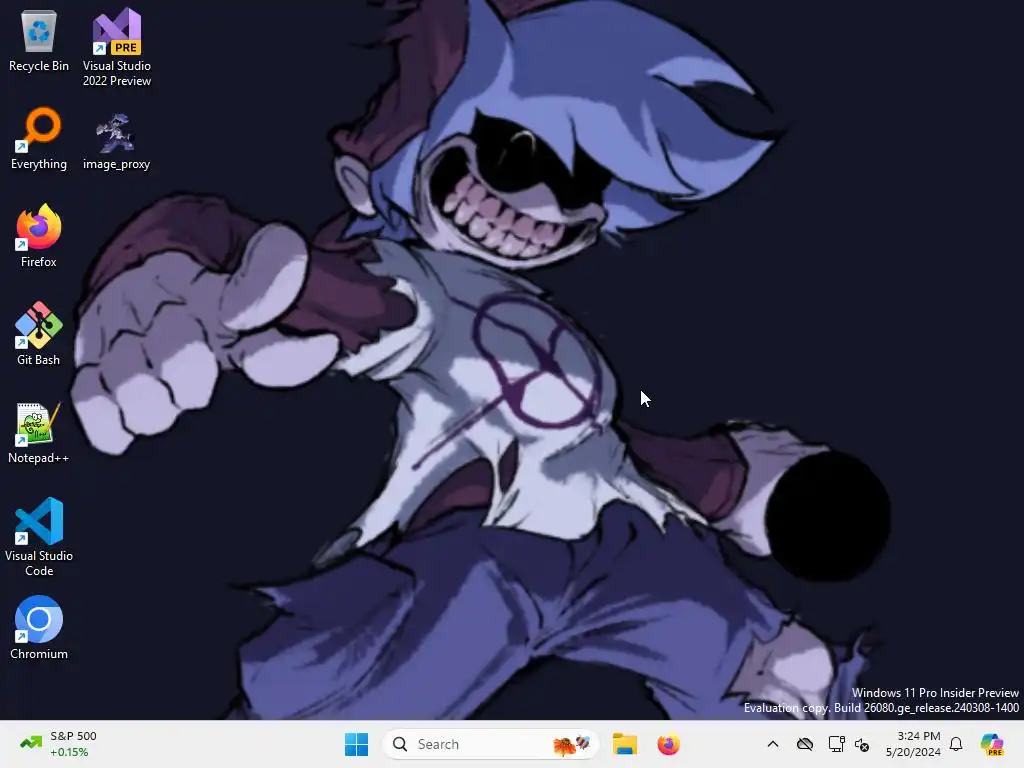The height and width of the screenshot is (768, 1024).
Task: Open the notification bell
Action: click(x=956, y=744)
